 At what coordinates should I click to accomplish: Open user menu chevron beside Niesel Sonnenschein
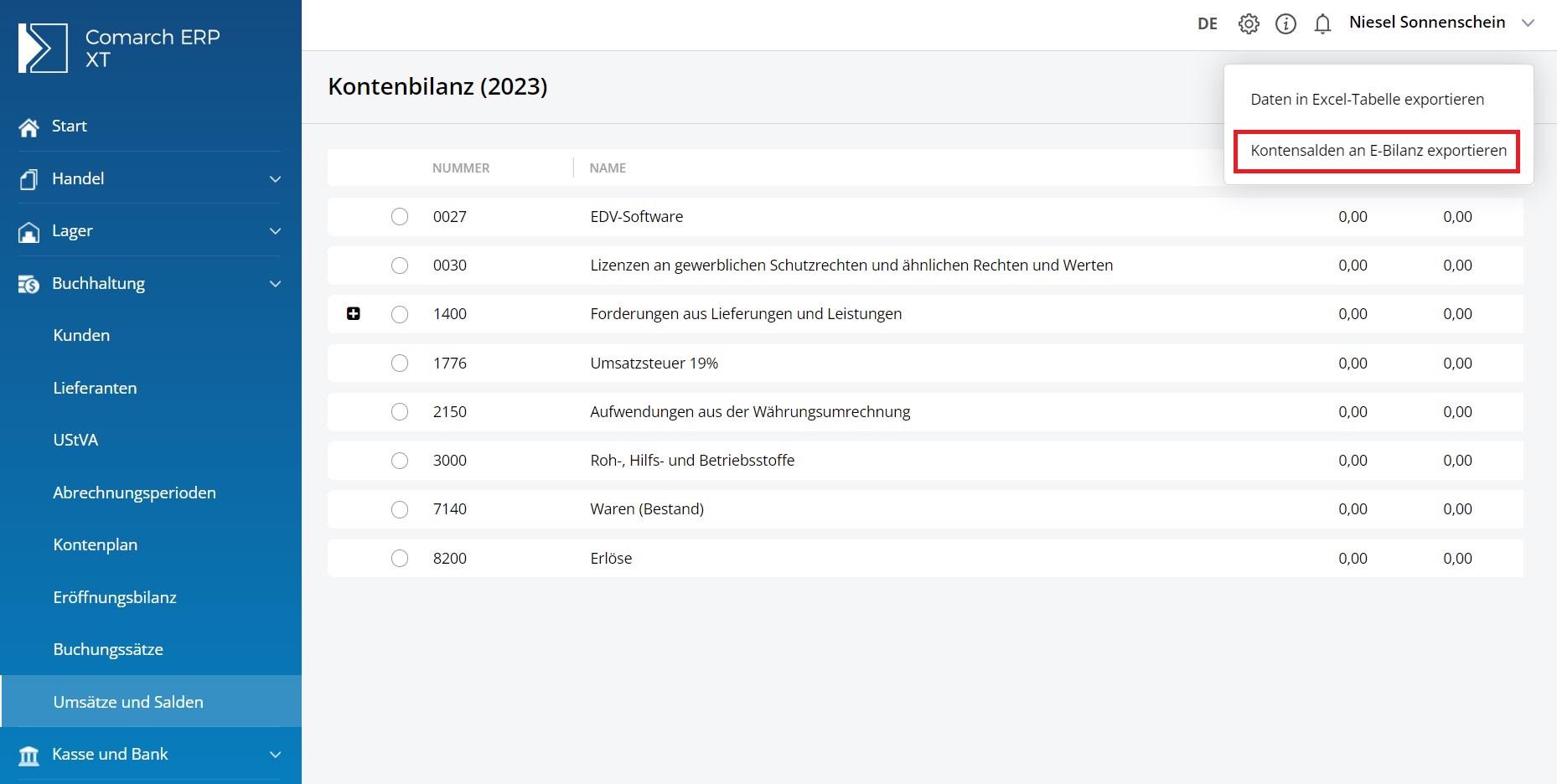click(x=1528, y=23)
